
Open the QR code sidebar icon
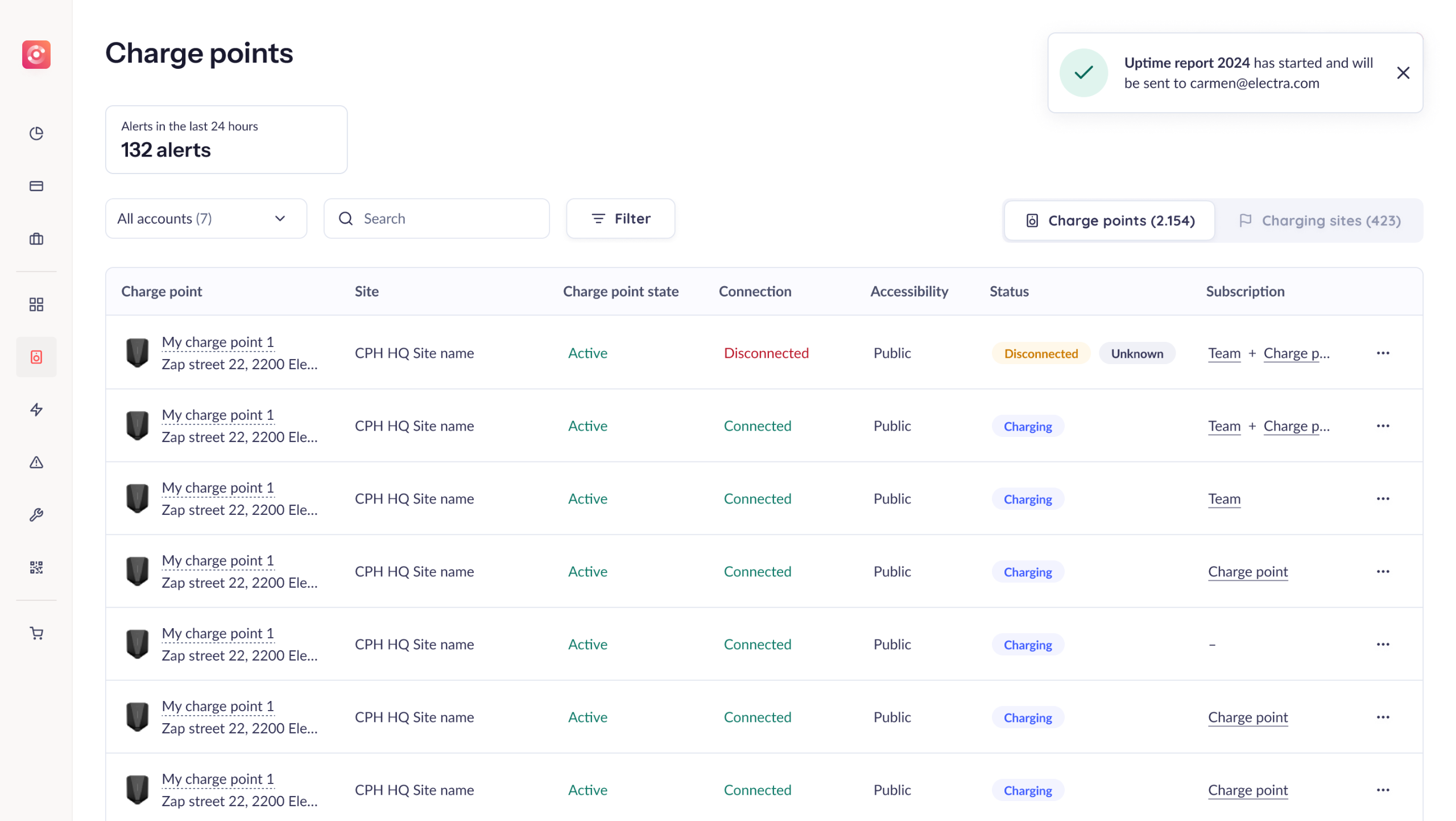coord(36,567)
